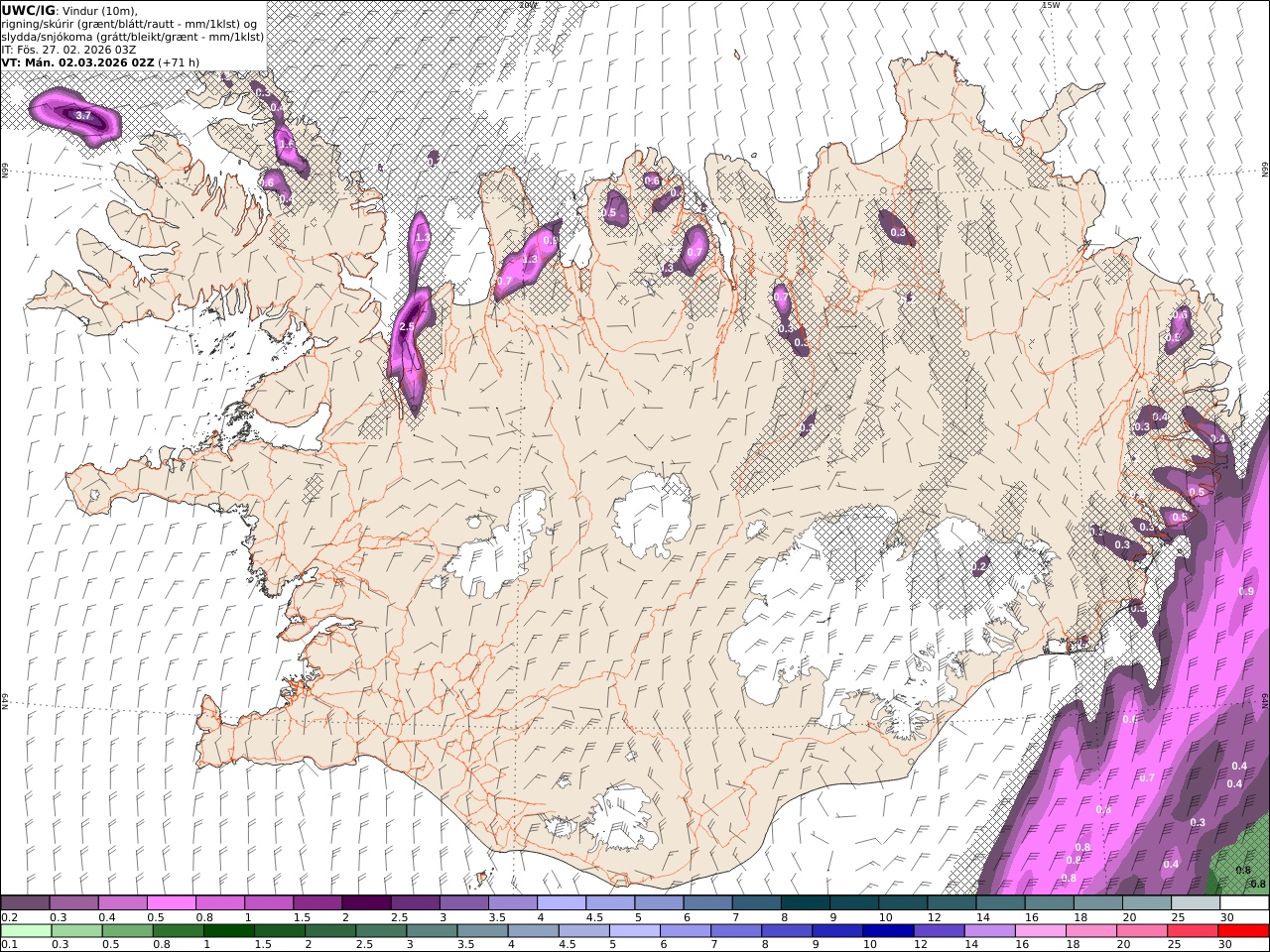
Task: Pick the dark teal 8 swatch in the upper legend row
Action: click(x=805, y=902)
